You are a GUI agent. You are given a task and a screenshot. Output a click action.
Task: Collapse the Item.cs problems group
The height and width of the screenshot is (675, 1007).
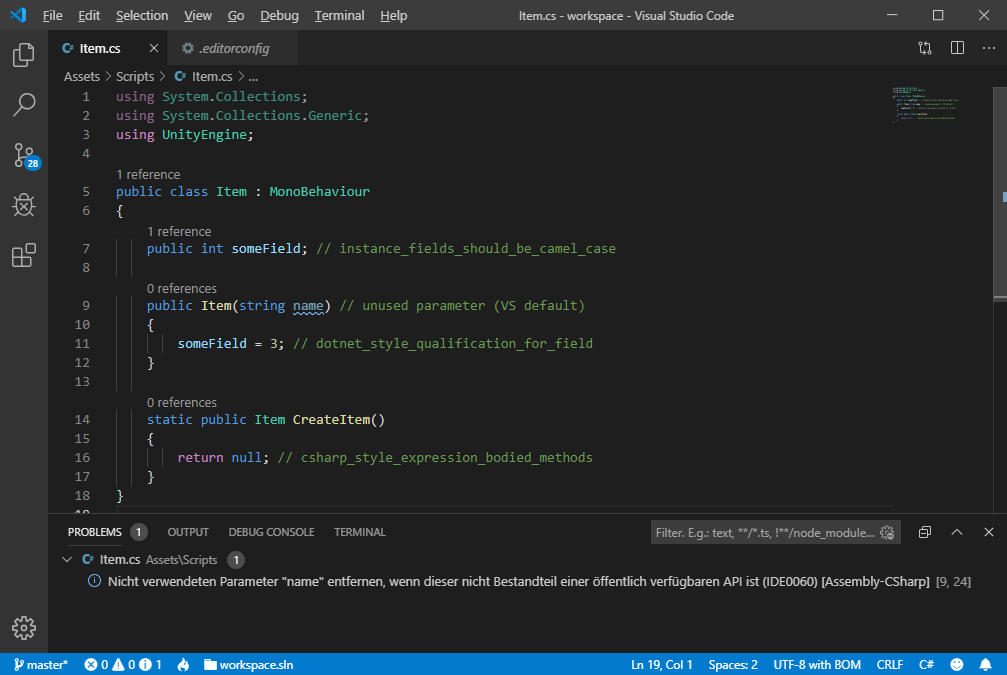[67, 559]
